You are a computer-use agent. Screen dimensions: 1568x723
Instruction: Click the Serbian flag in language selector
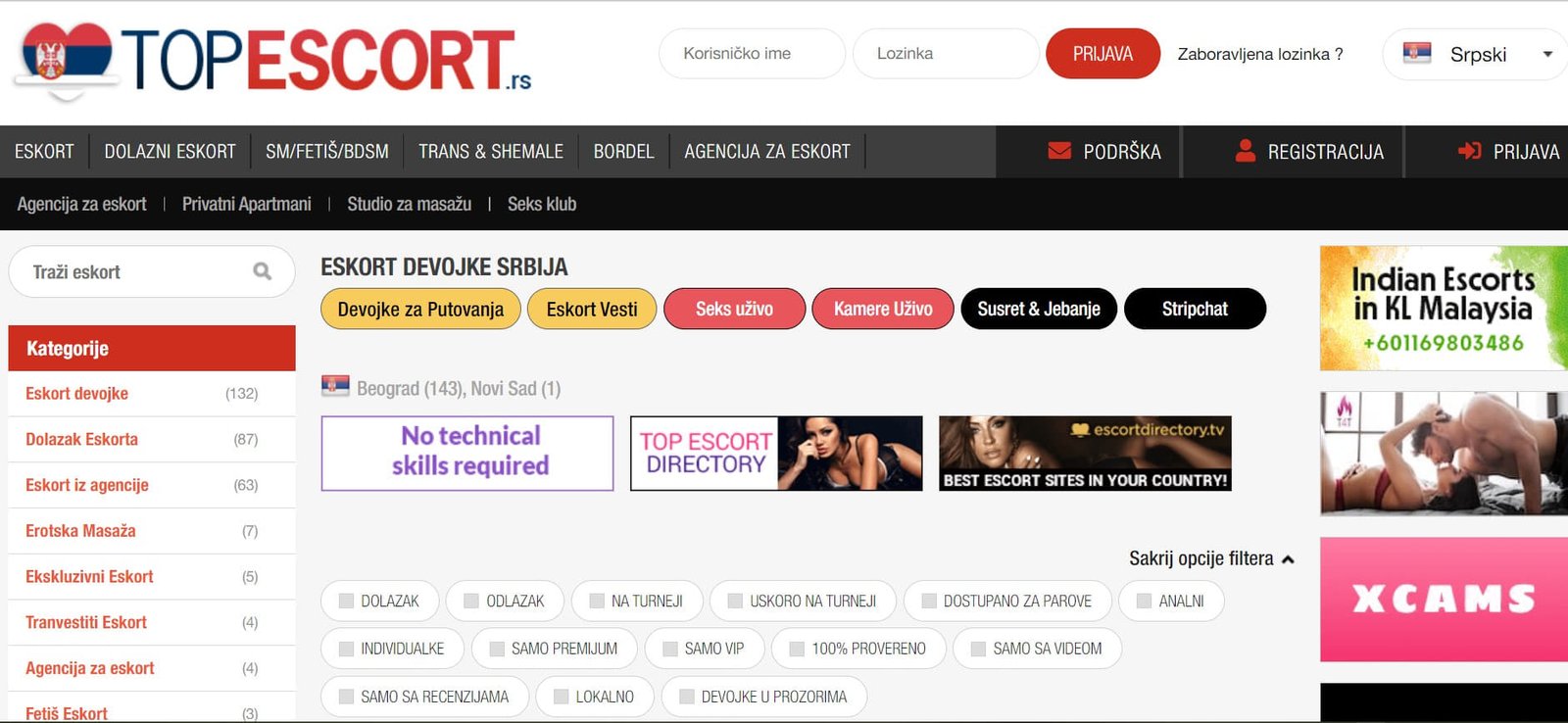1417,53
